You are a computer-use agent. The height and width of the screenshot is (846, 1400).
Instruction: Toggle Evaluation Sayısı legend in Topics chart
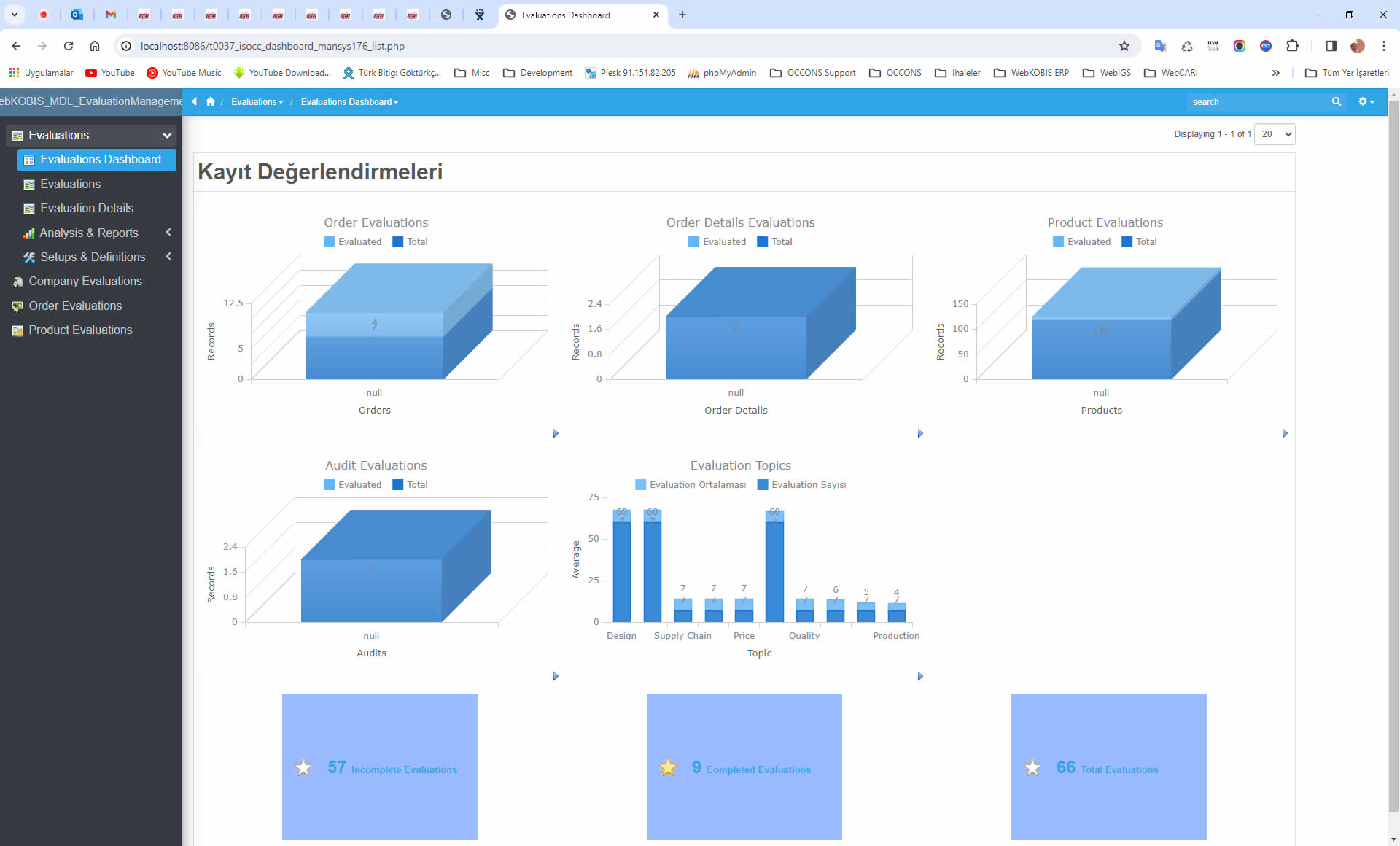coord(801,485)
